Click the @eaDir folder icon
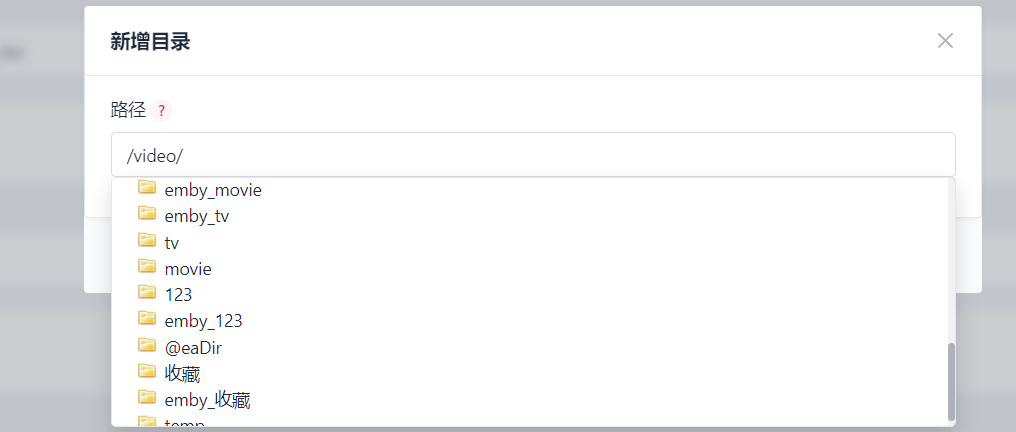Viewport: 1016px width, 432px height. [147, 344]
